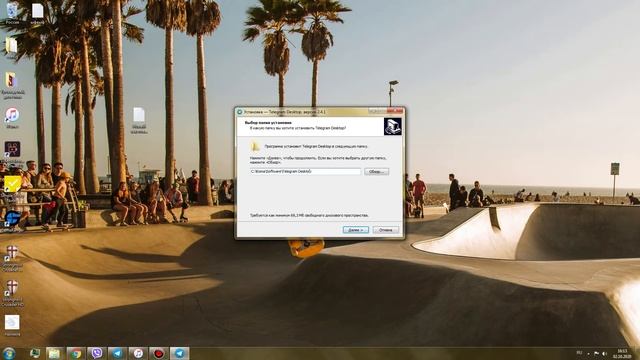
Task: Show hidden tray icons arrow
Action: 588,353
